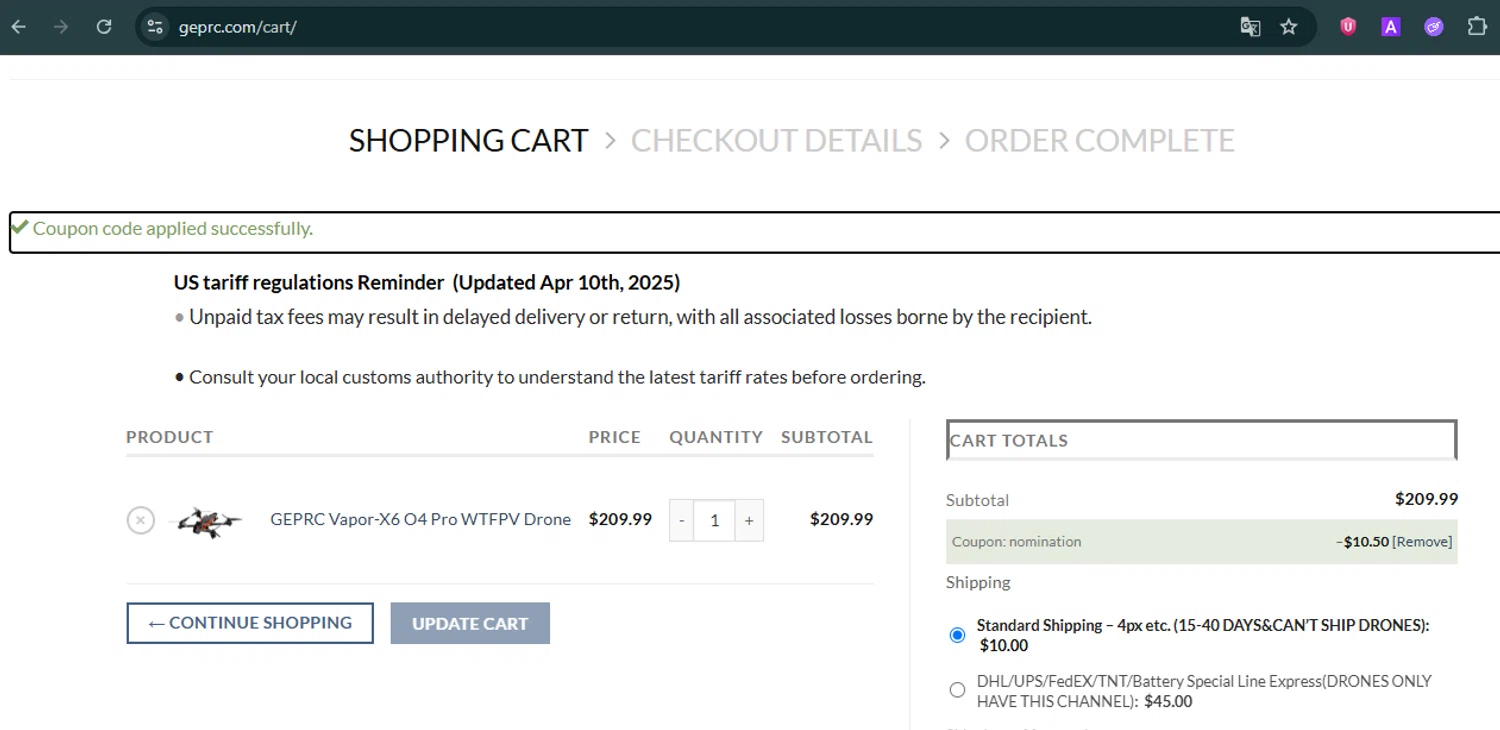Click the Continue Shopping button
Screen dimensions: 1500x730
pyautogui.click(x=250, y=623)
